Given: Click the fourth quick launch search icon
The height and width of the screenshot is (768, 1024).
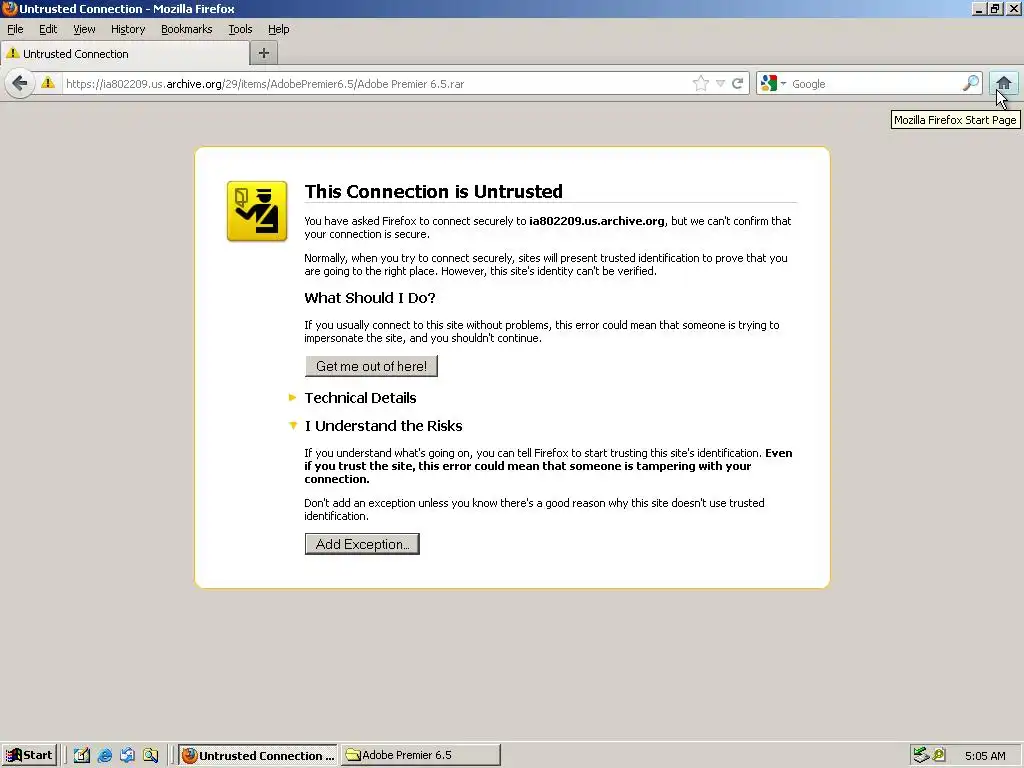Looking at the screenshot, I should coord(150,755).
